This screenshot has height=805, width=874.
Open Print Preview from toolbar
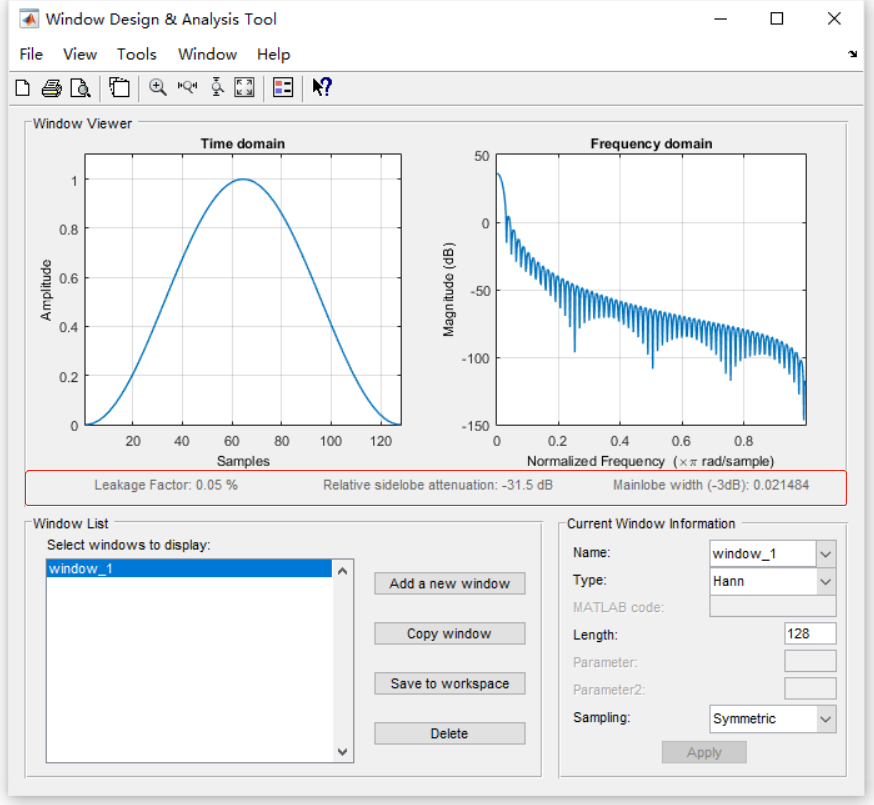(81, 88)
